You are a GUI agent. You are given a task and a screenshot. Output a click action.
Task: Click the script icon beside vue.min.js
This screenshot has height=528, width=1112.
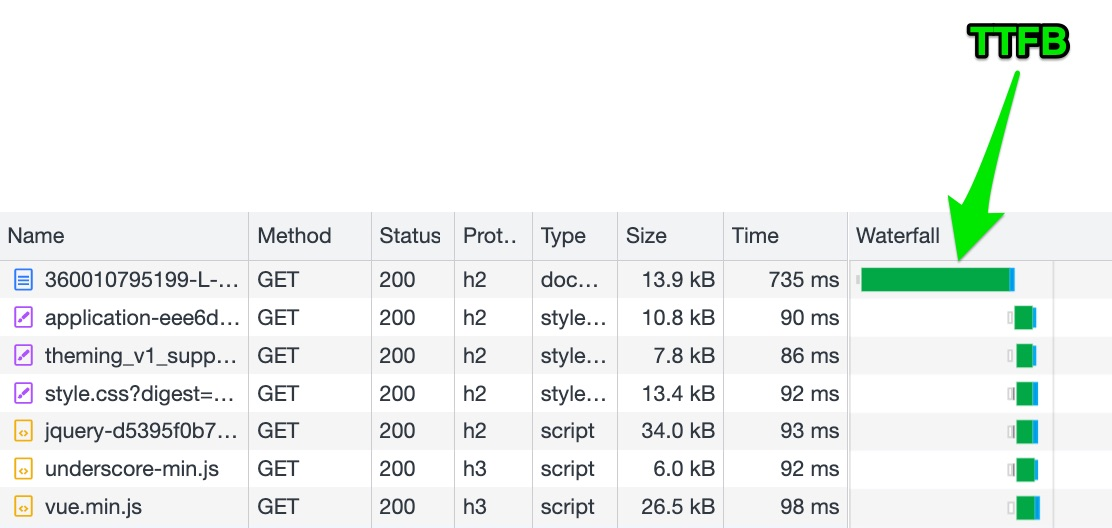click(x=22, y=507)
